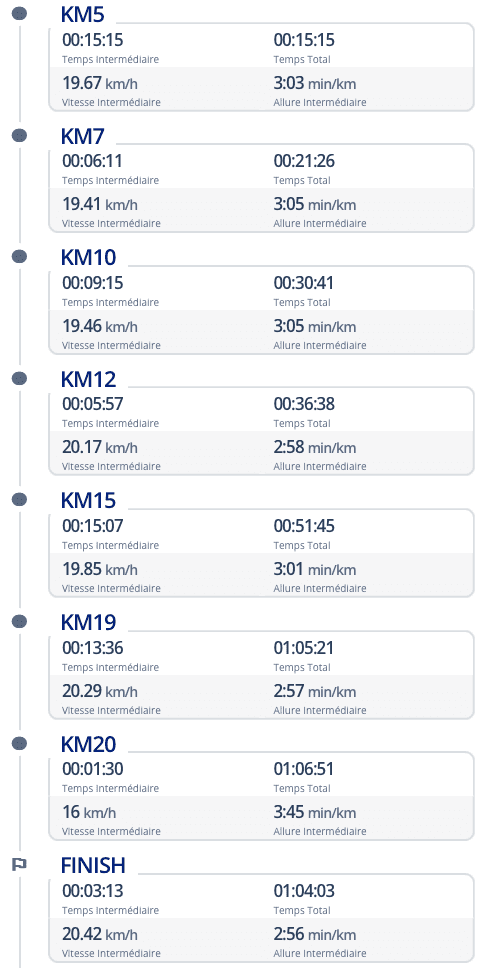Screen dimensions: 481x968
Task: Open the KM5 split heading
Action: 83,14
